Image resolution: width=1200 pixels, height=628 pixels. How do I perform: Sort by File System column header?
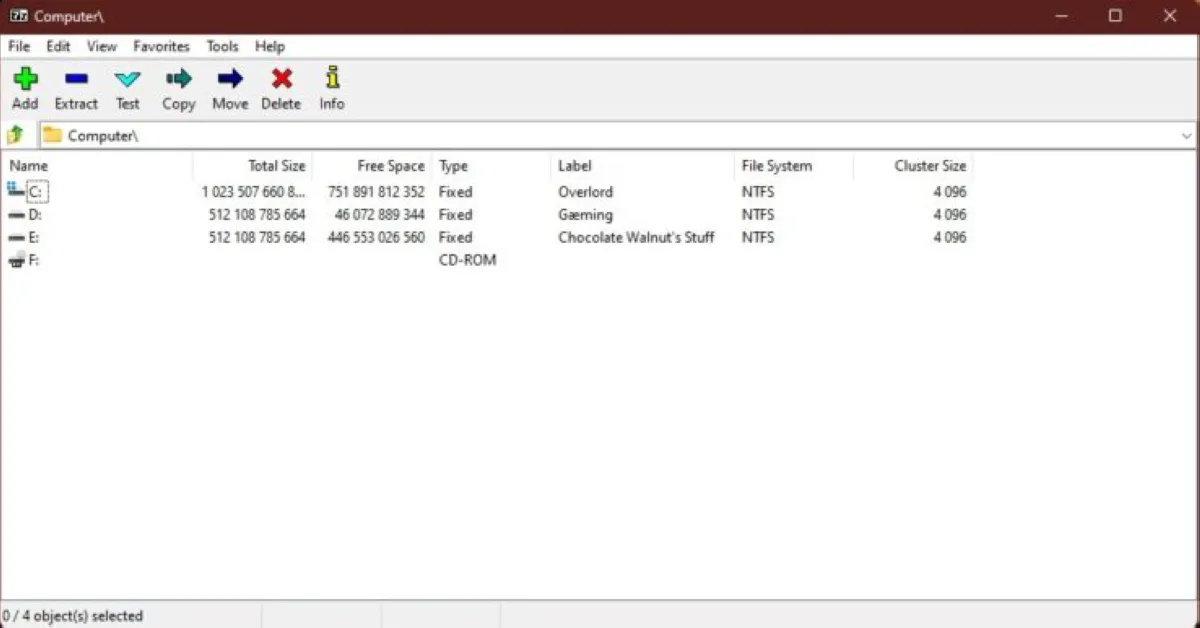tap(794, 166)
